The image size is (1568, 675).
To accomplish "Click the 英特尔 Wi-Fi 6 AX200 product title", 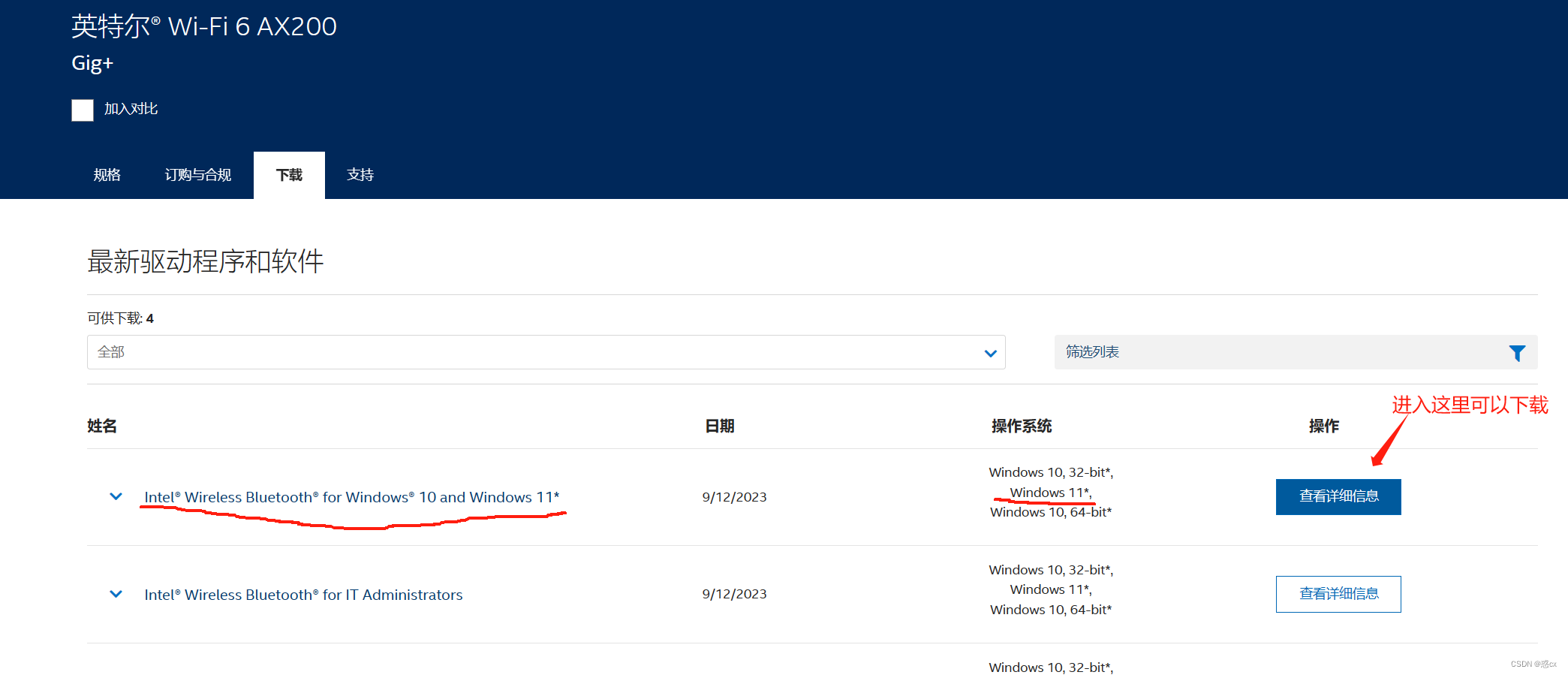I will point(204,26).
